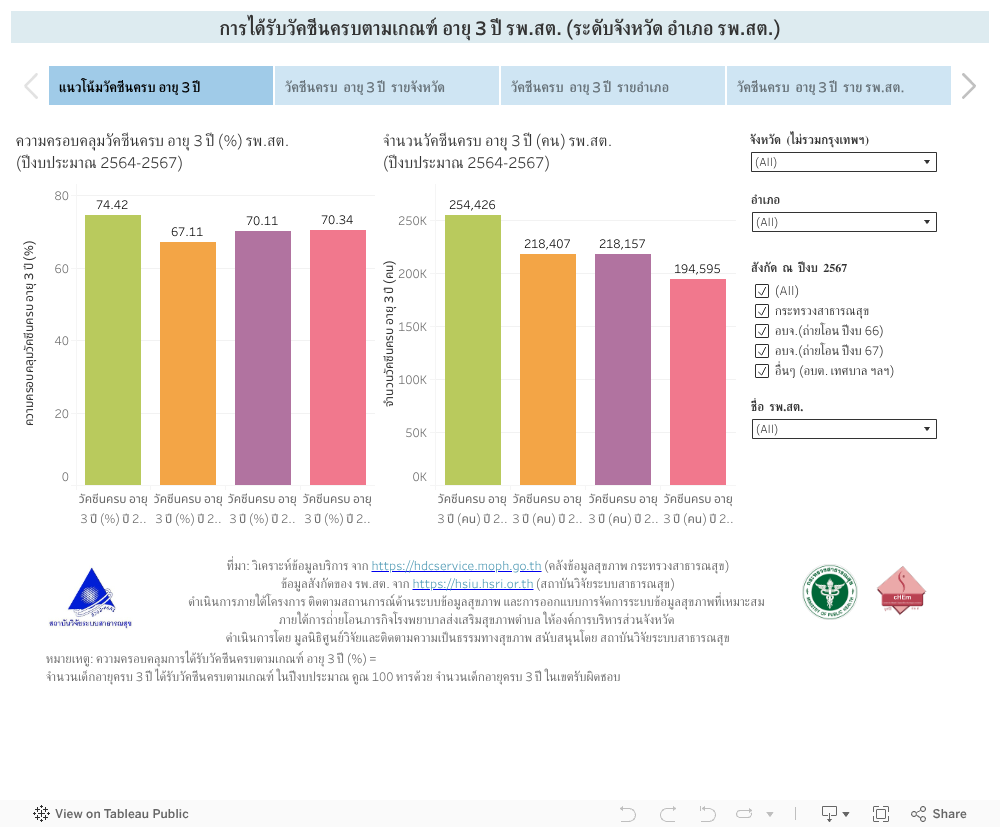The height and width of the screenshot is (827, 1000).
Task: Click the Redo arrow icon
Action: click(667, 814)
